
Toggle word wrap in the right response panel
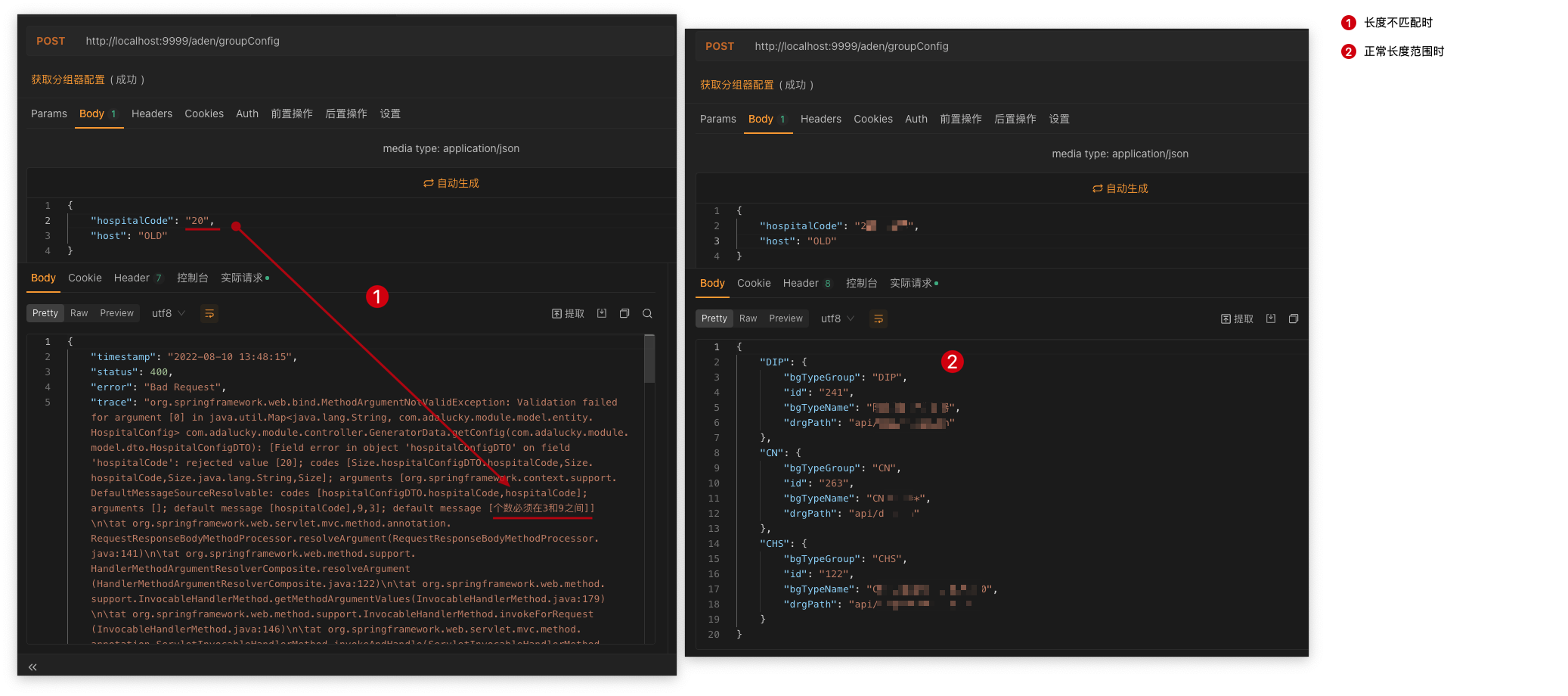tap(879, 318)
